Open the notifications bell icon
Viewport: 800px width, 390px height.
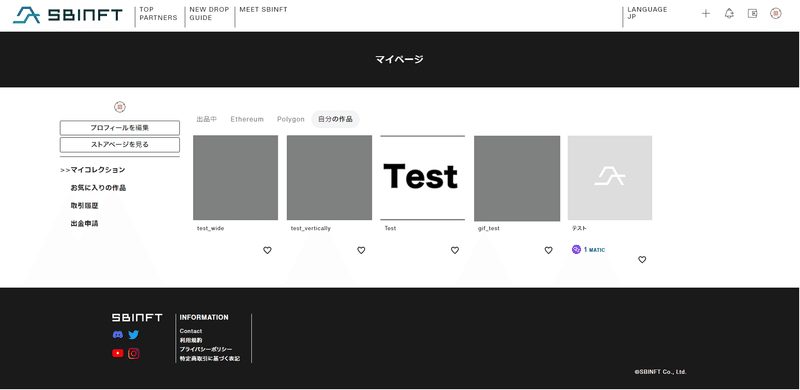tap(729, 14)
